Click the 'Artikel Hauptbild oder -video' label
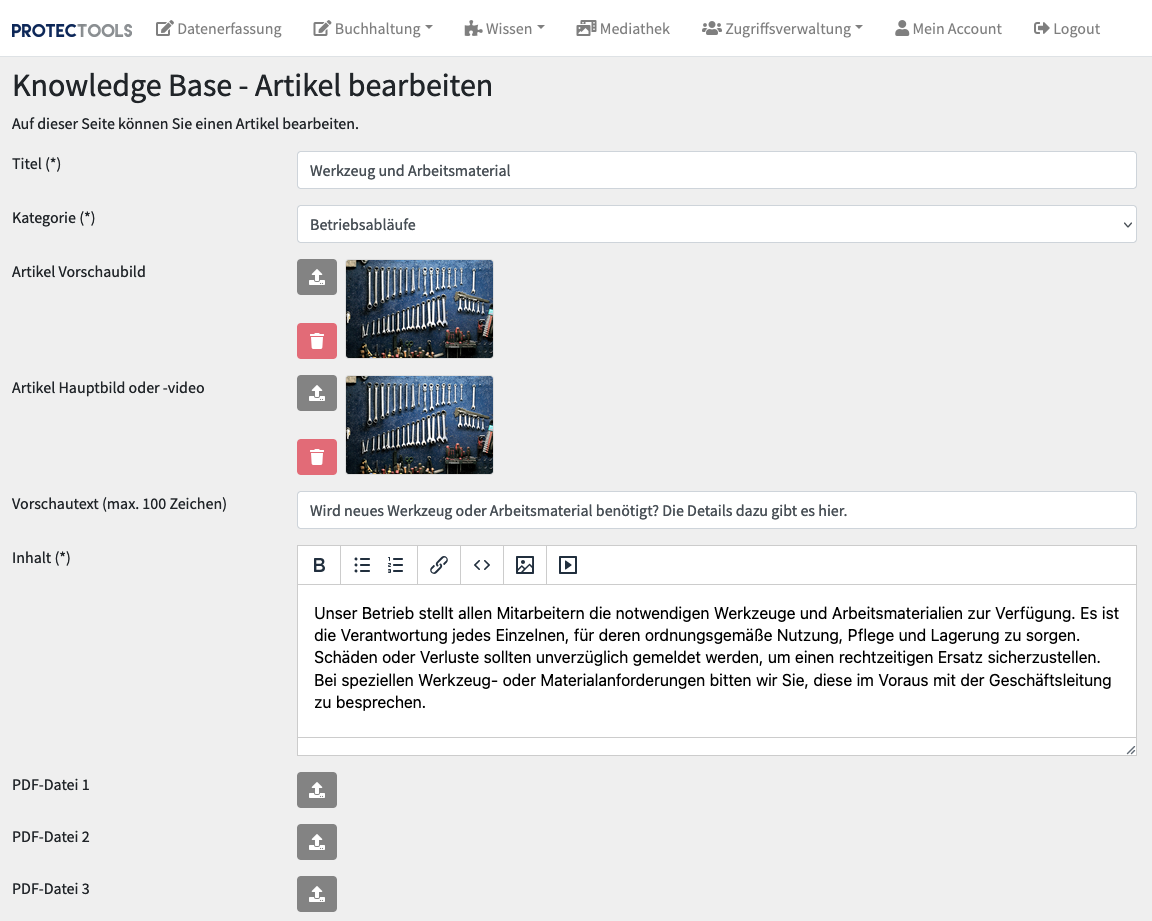 108,388
